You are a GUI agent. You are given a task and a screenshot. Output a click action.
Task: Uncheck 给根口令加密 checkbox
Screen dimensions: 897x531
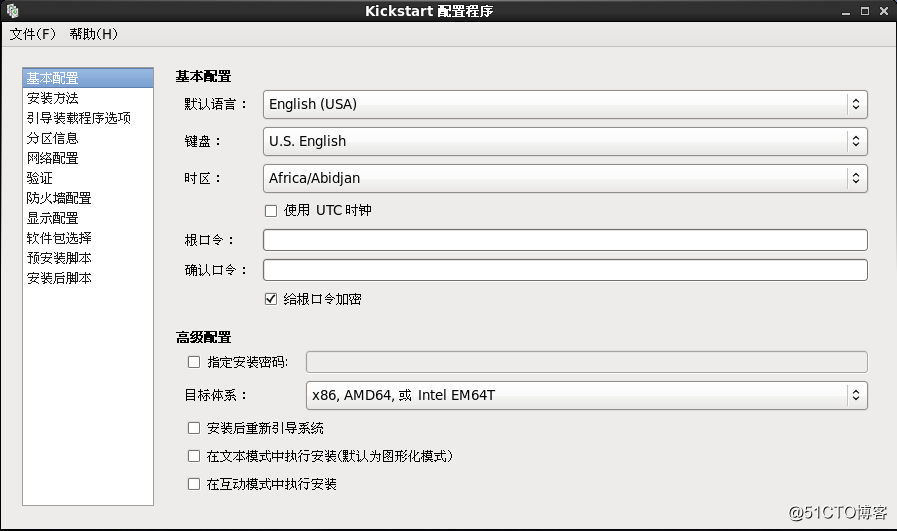pyautogui.click(x=271, y=299)
